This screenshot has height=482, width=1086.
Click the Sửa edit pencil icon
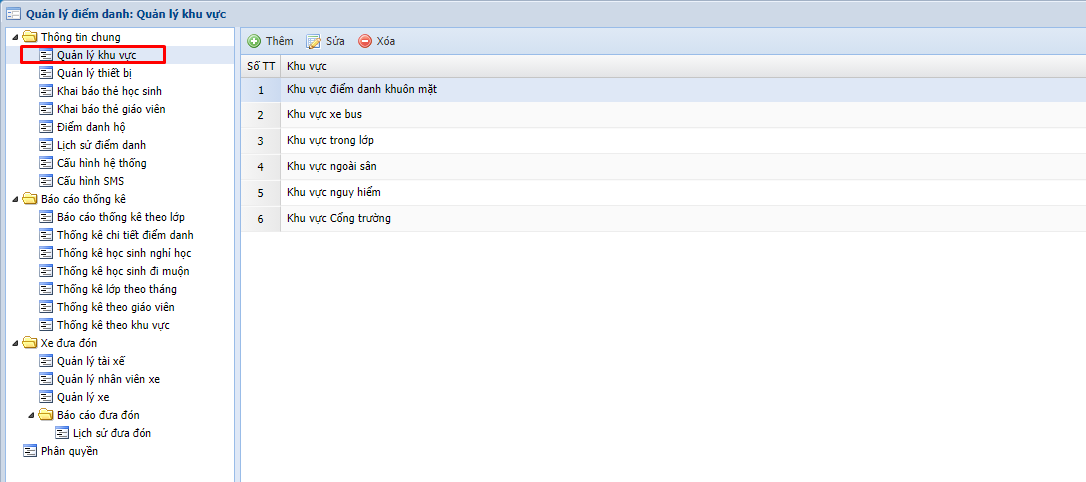point(313,41)
